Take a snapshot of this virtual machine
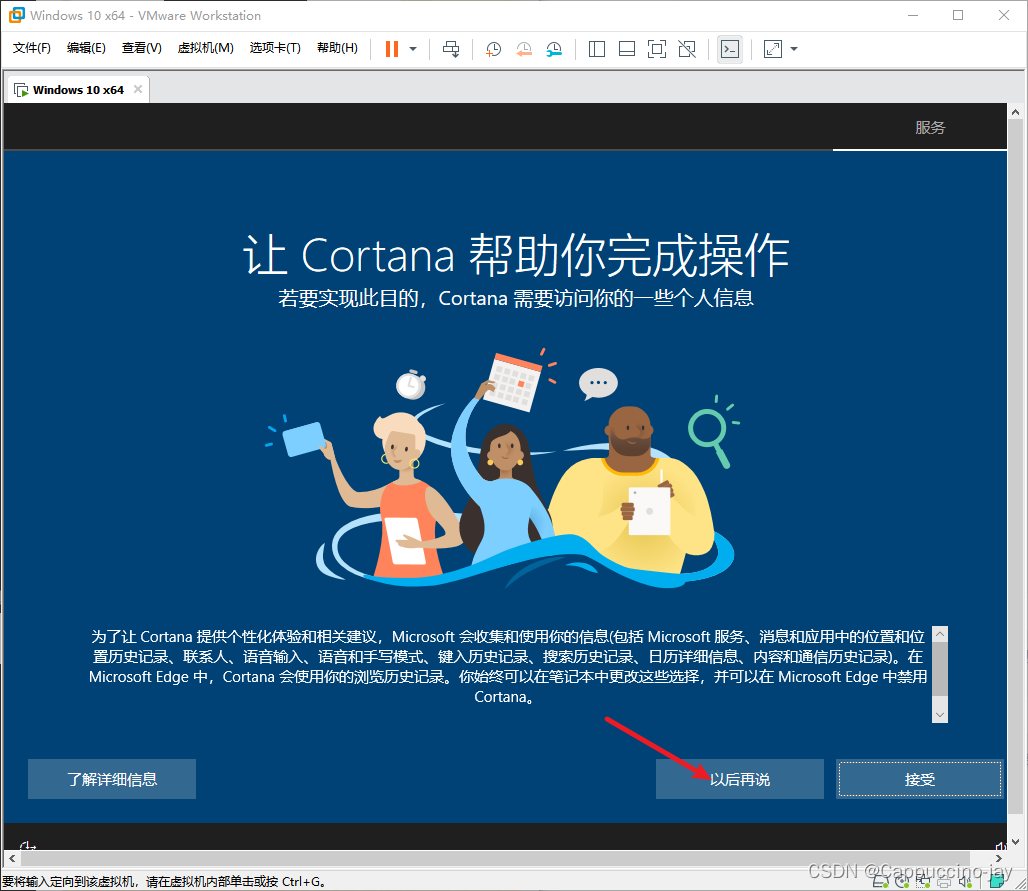 493,49
